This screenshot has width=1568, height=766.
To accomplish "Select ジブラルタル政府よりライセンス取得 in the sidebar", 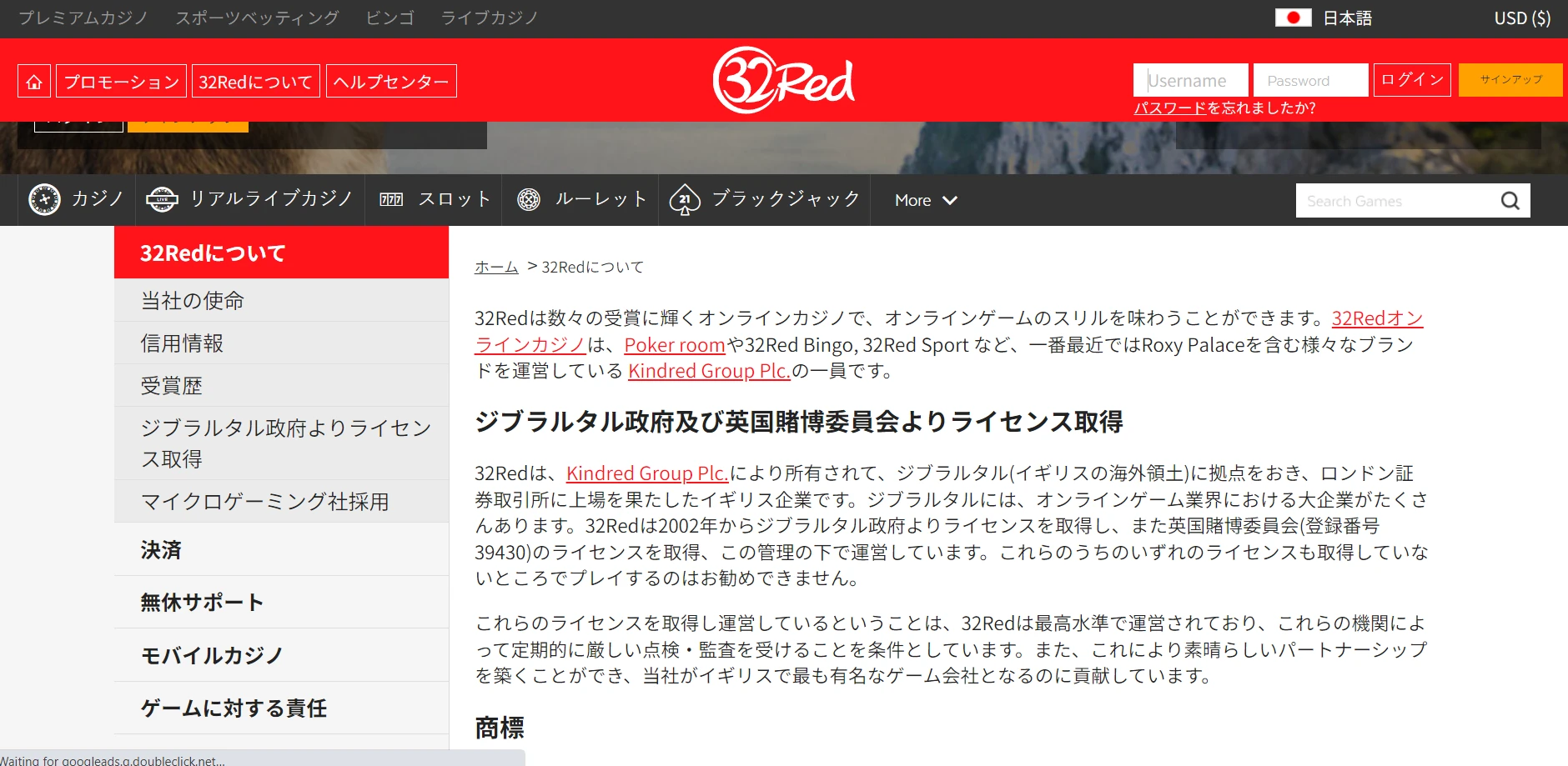I will (x=282, y=443).
